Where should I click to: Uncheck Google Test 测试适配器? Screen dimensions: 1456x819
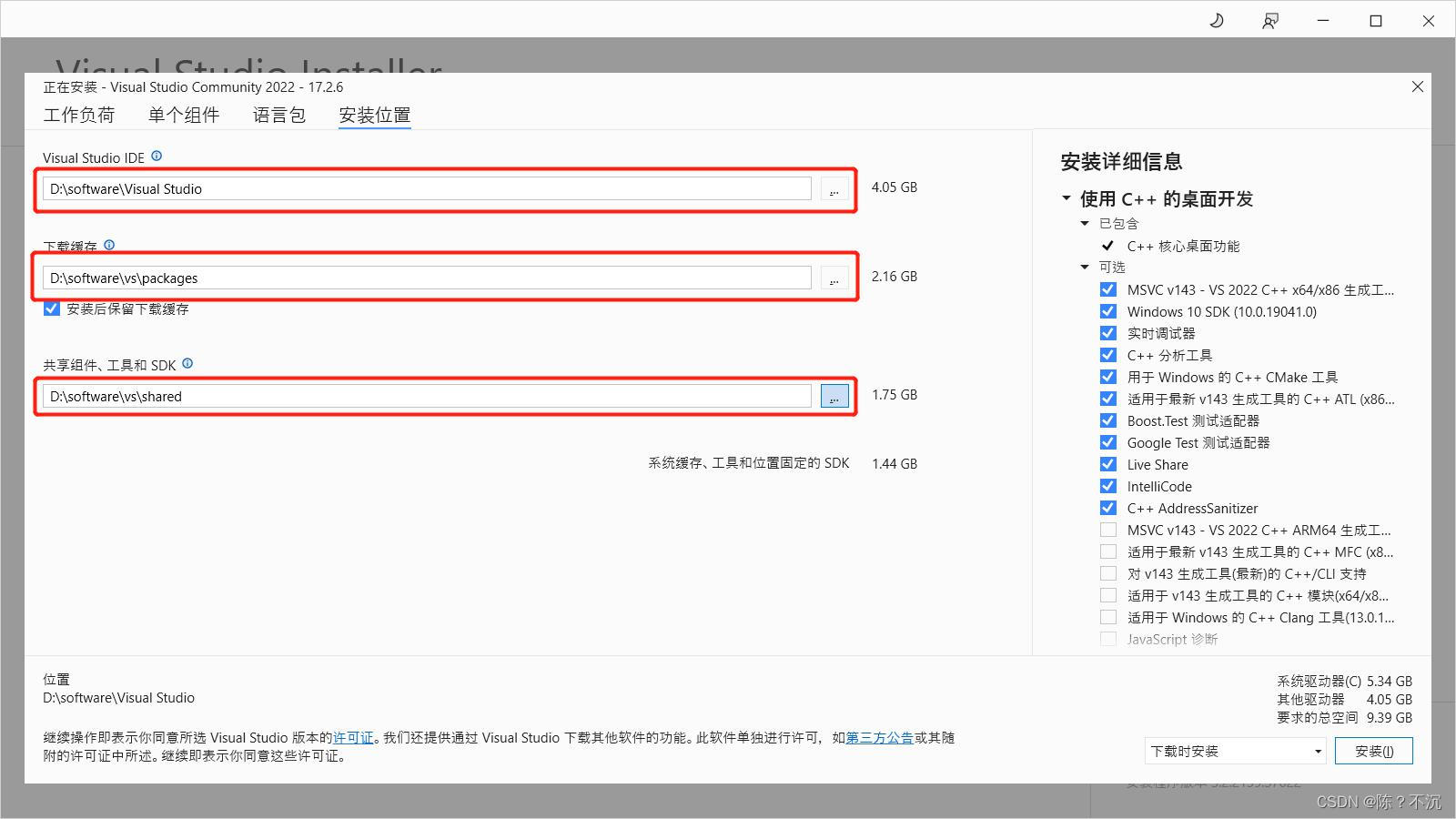click(1107, 442)
